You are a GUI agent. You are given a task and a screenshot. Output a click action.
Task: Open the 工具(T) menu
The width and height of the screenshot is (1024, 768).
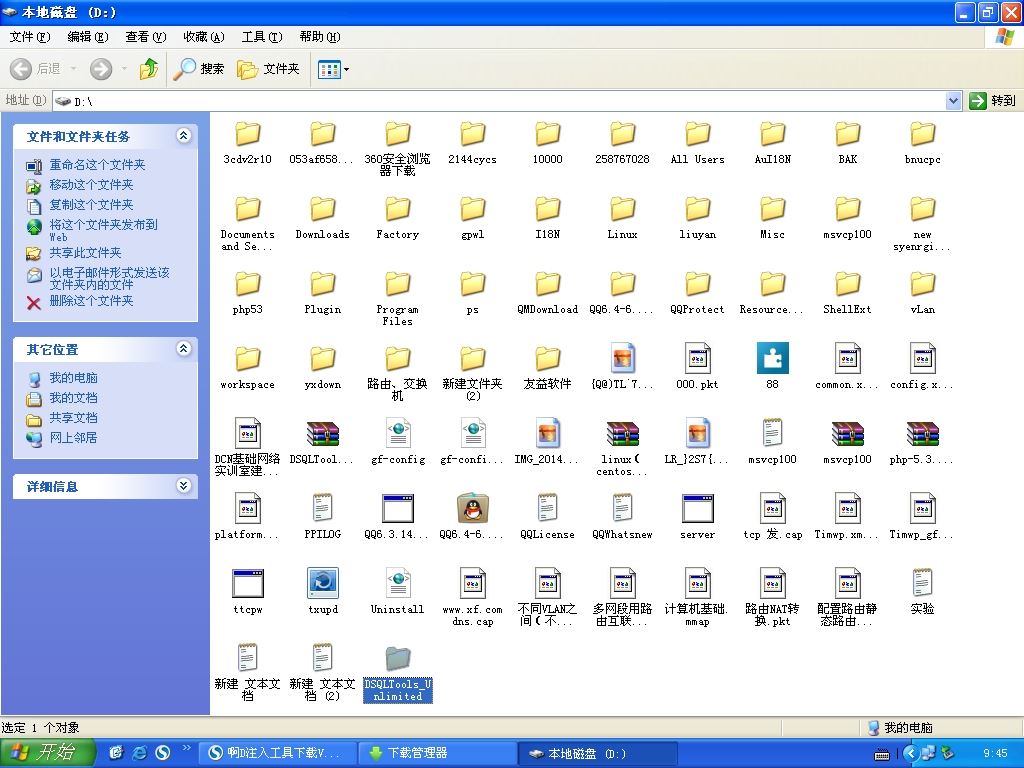point(262,37)
